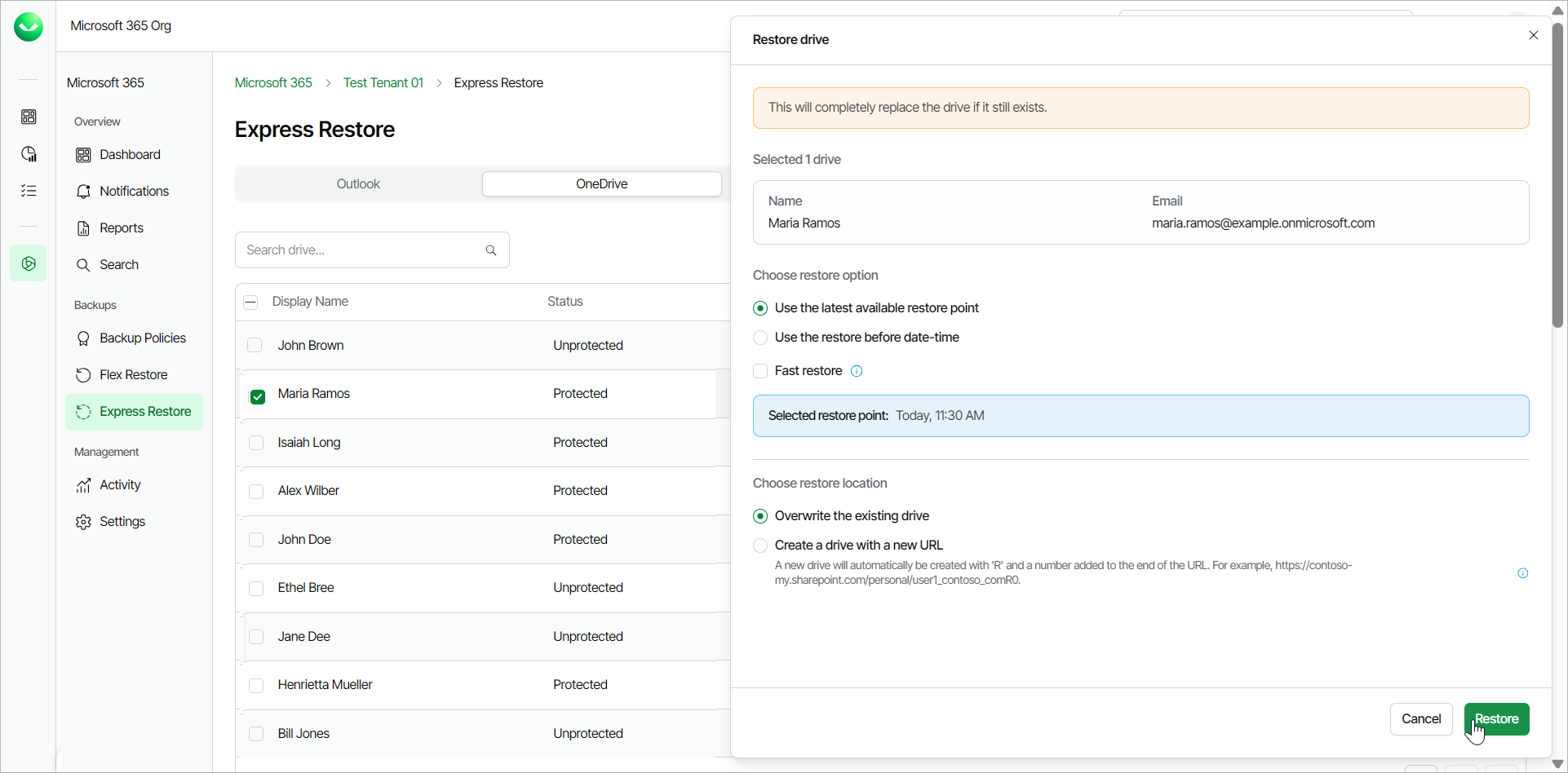Check the Bill Jones row checkbox
The height and width of the screenshot is (773, 1568).
tap(256, 734)
